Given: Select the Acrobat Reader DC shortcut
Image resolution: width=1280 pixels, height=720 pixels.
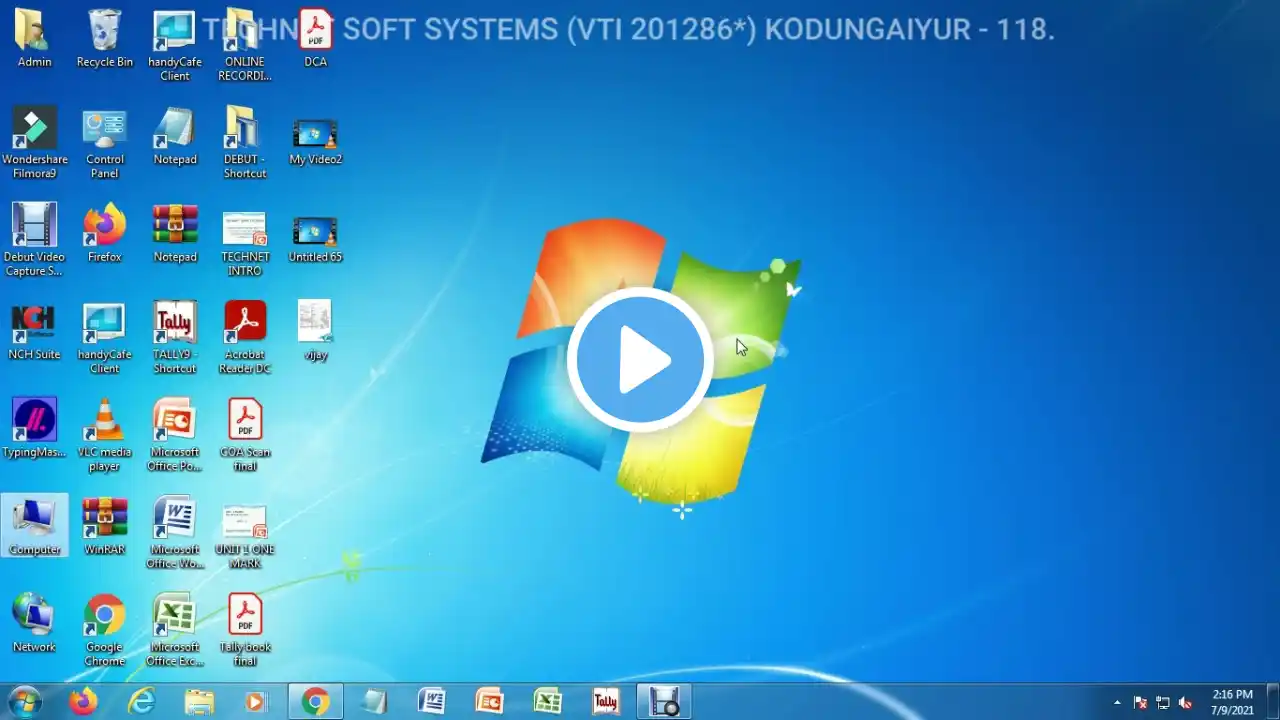Looking at the screenshot, I should [245, 337].
